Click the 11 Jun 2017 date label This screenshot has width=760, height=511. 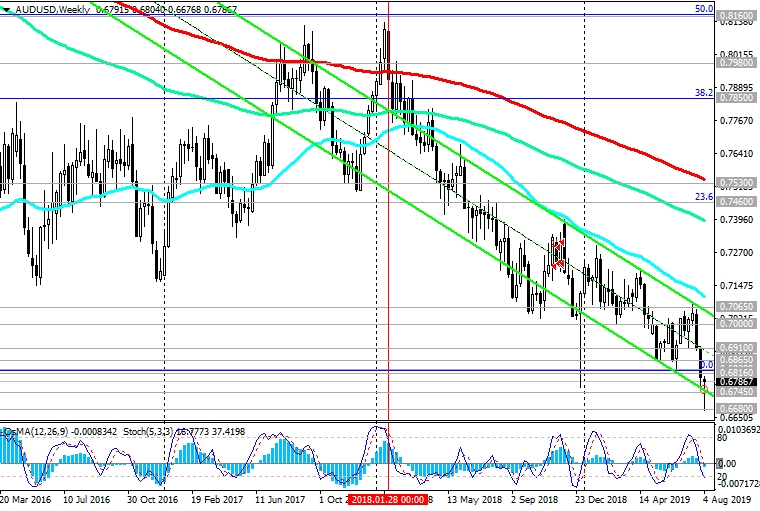tap(280, 499)
